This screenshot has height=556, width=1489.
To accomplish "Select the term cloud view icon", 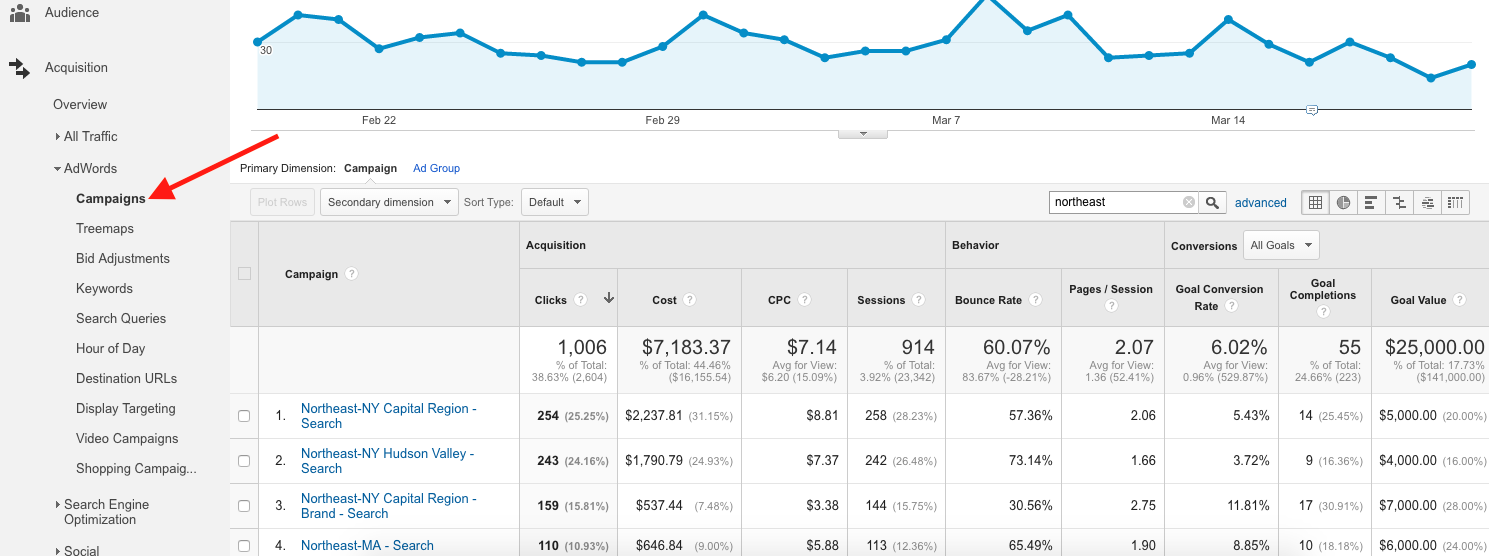I will click(1427, 202).
